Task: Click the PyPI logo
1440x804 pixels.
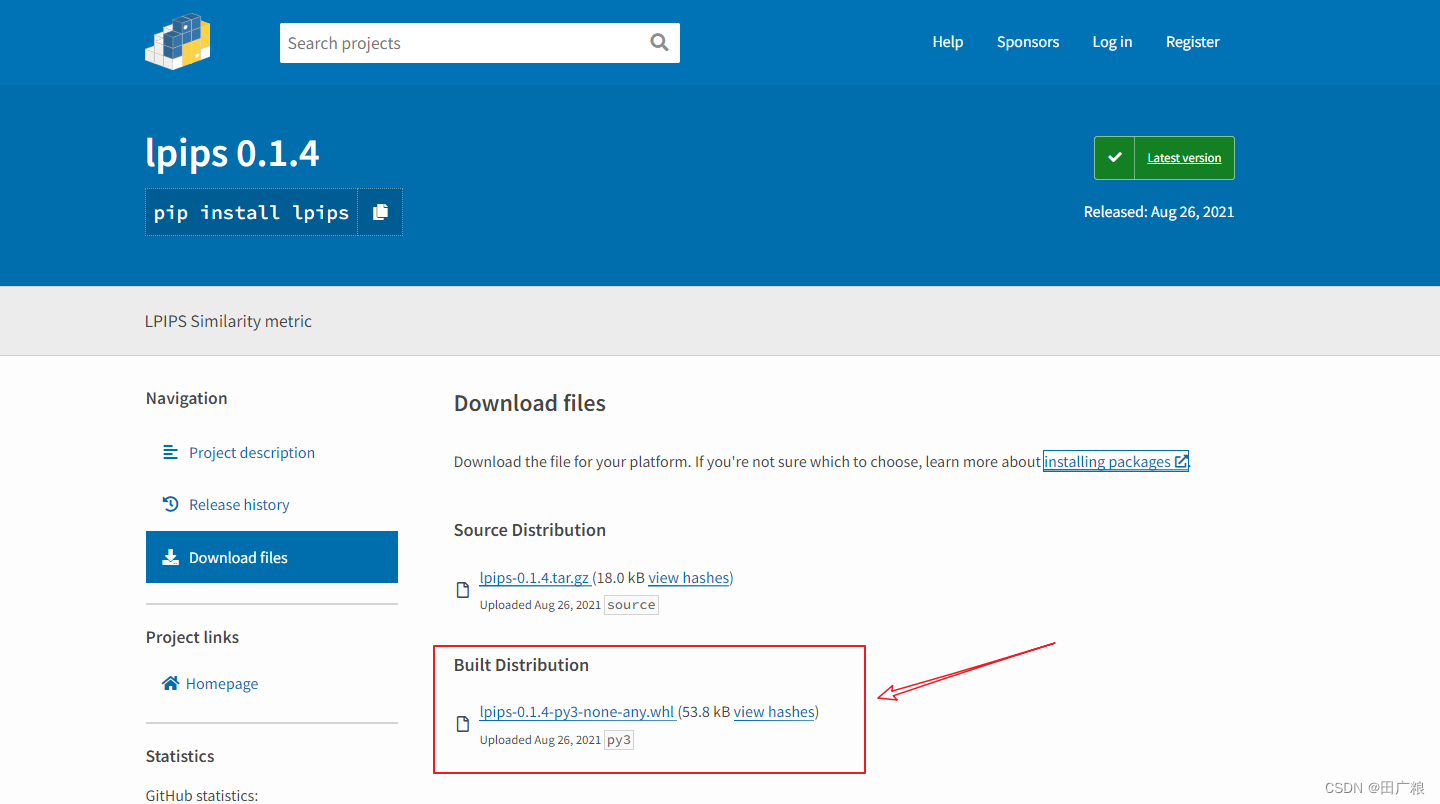Action: tap(177, 41)
